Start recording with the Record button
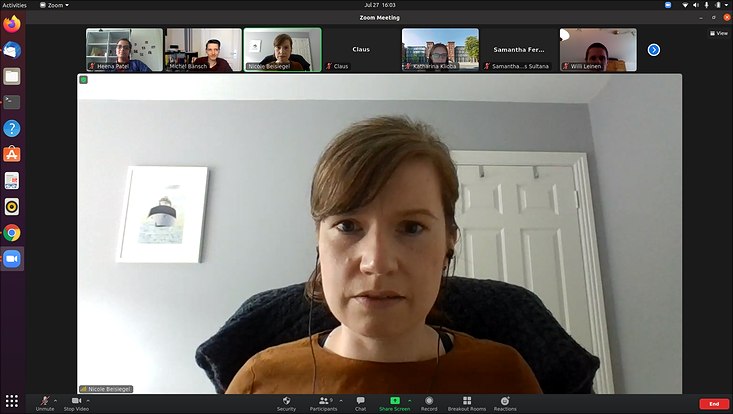Image resolution: width=733 pixels, height=414 pixels. point(429,403)
